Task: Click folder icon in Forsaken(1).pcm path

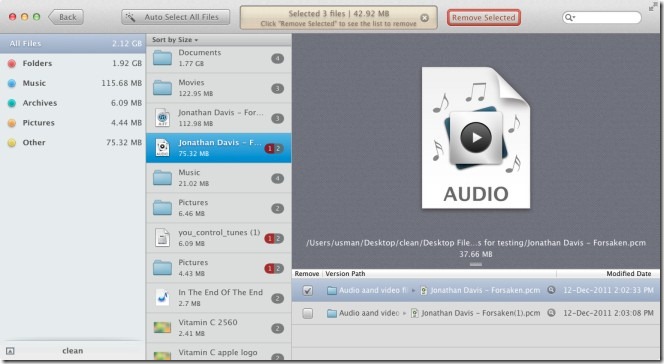Action: click(332, 314)
